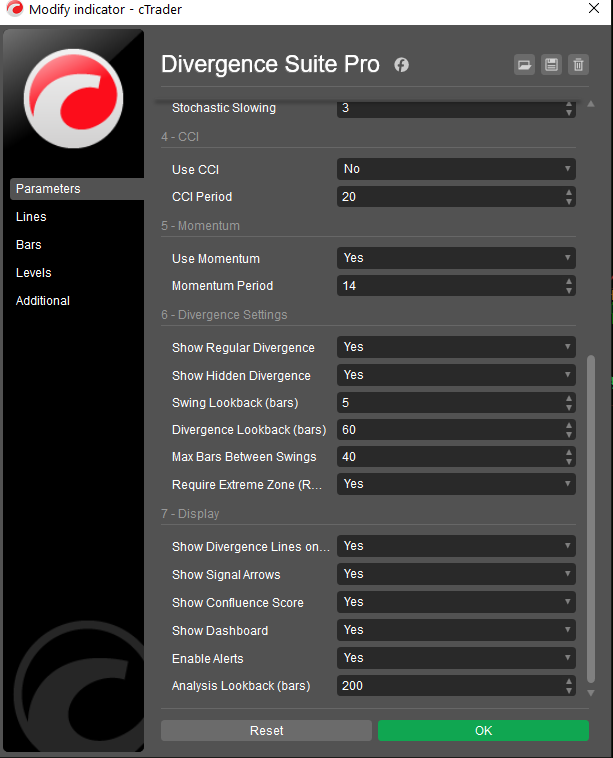Open the load parameters folder icon
This screenshot has width=613, height=758.
point(524,65)
